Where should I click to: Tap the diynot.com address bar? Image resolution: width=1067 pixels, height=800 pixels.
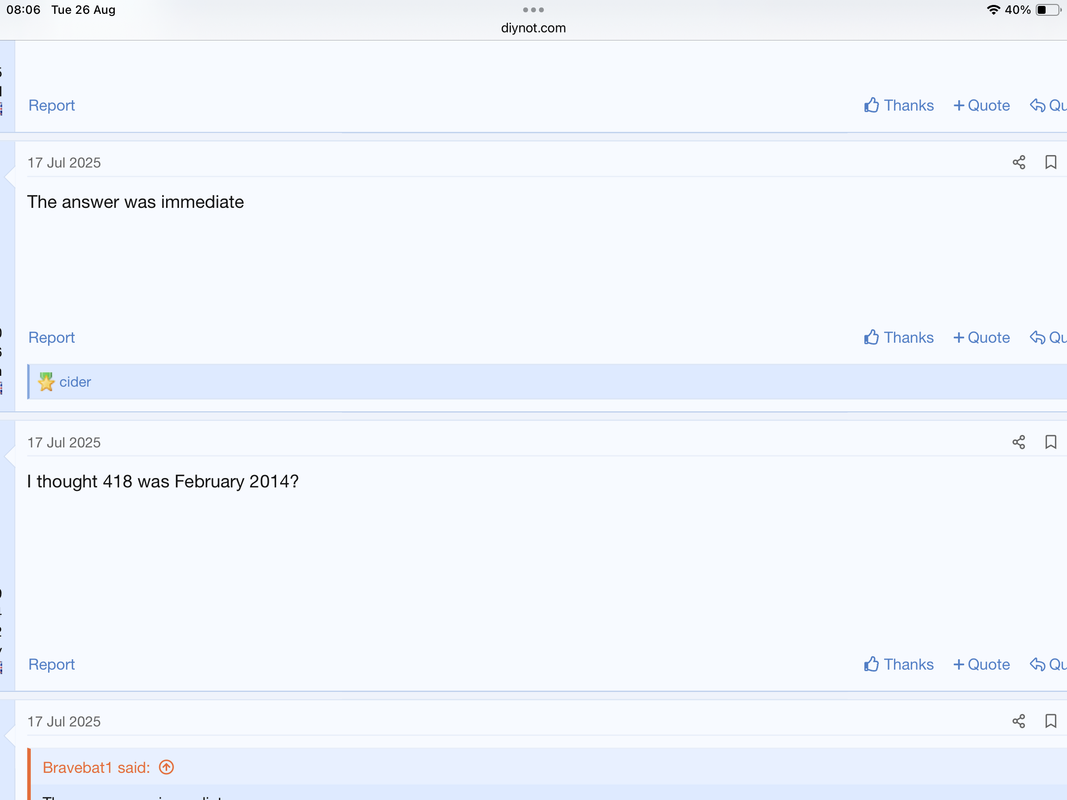534,28
